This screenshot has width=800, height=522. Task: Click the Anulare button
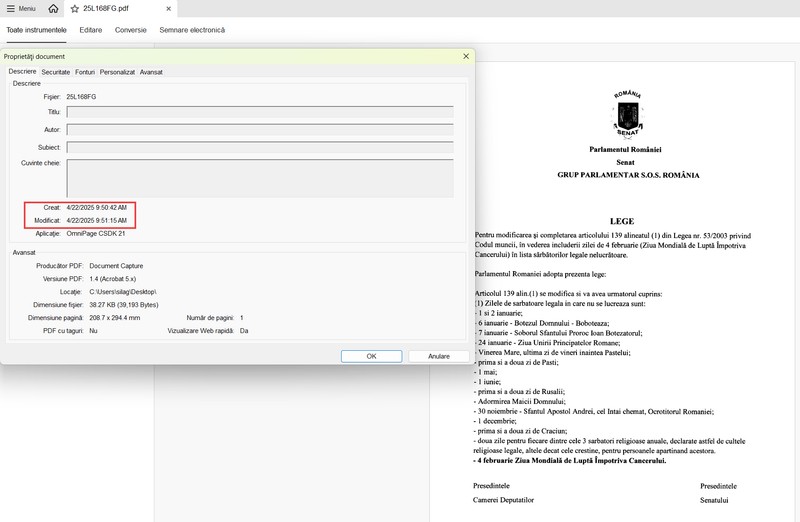[x=439, y=356]
